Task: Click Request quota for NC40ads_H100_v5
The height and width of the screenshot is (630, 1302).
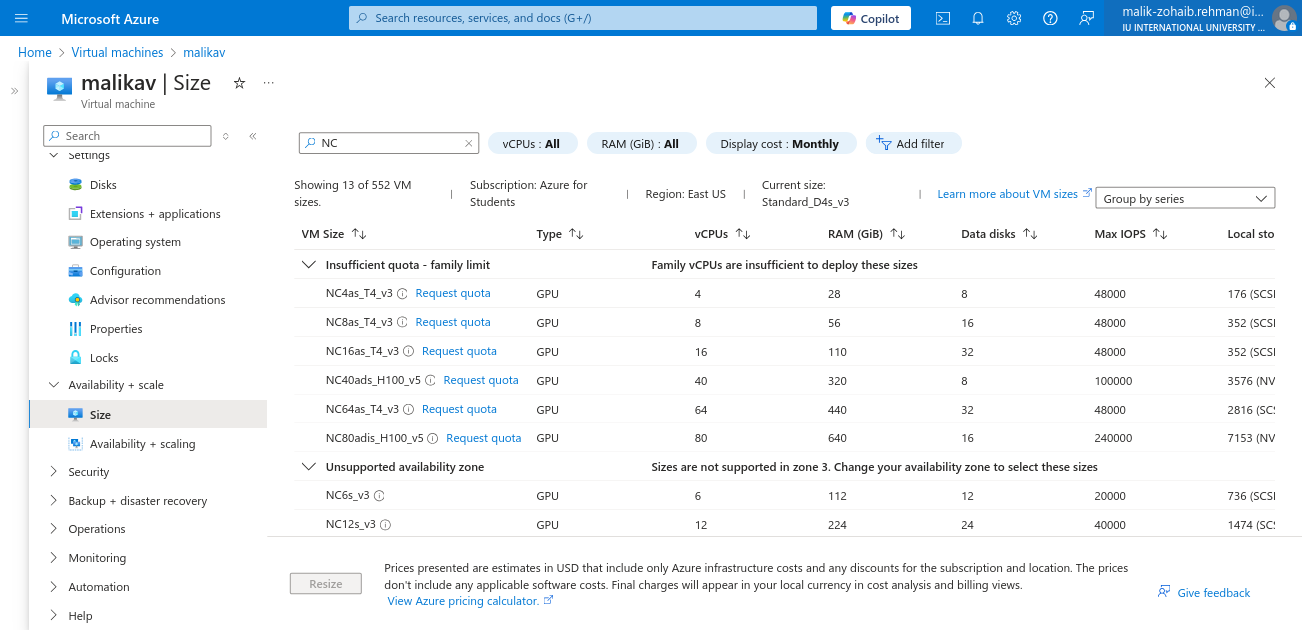Action: (x=481, y=380)
